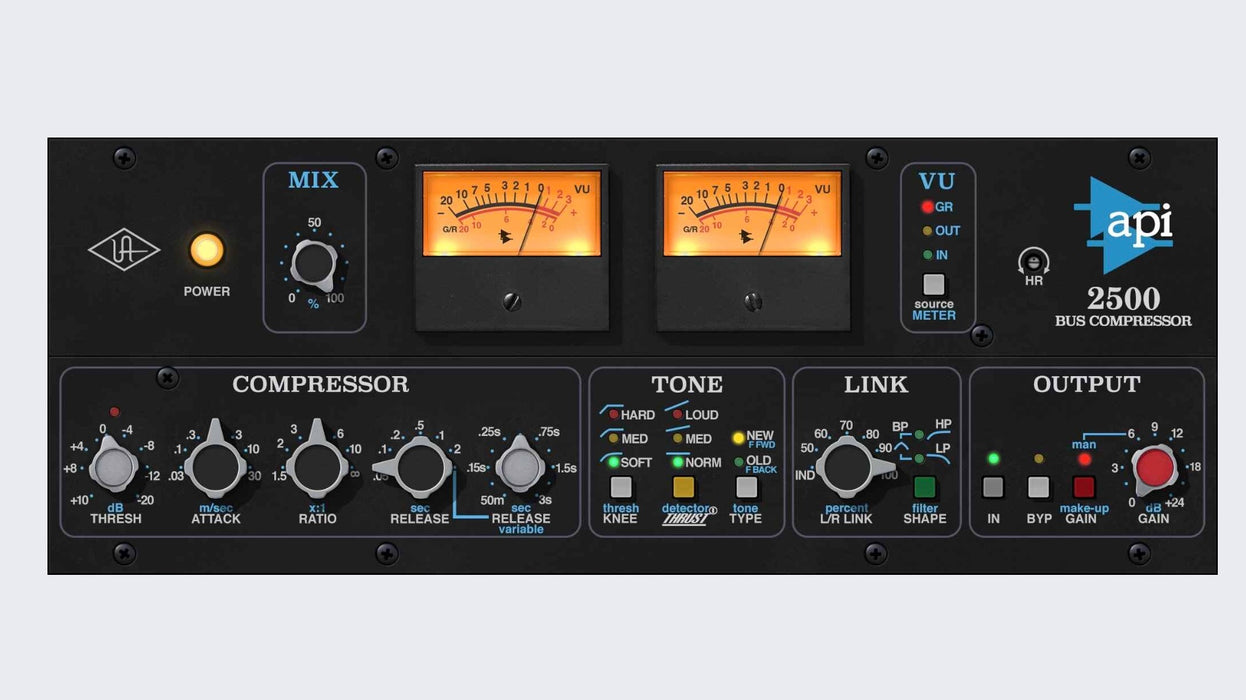The width and height of the screenshot is (1246, 700).
Task: Select the NORM thrust LED
Action: pyautogui.click(x=677, y=462)
